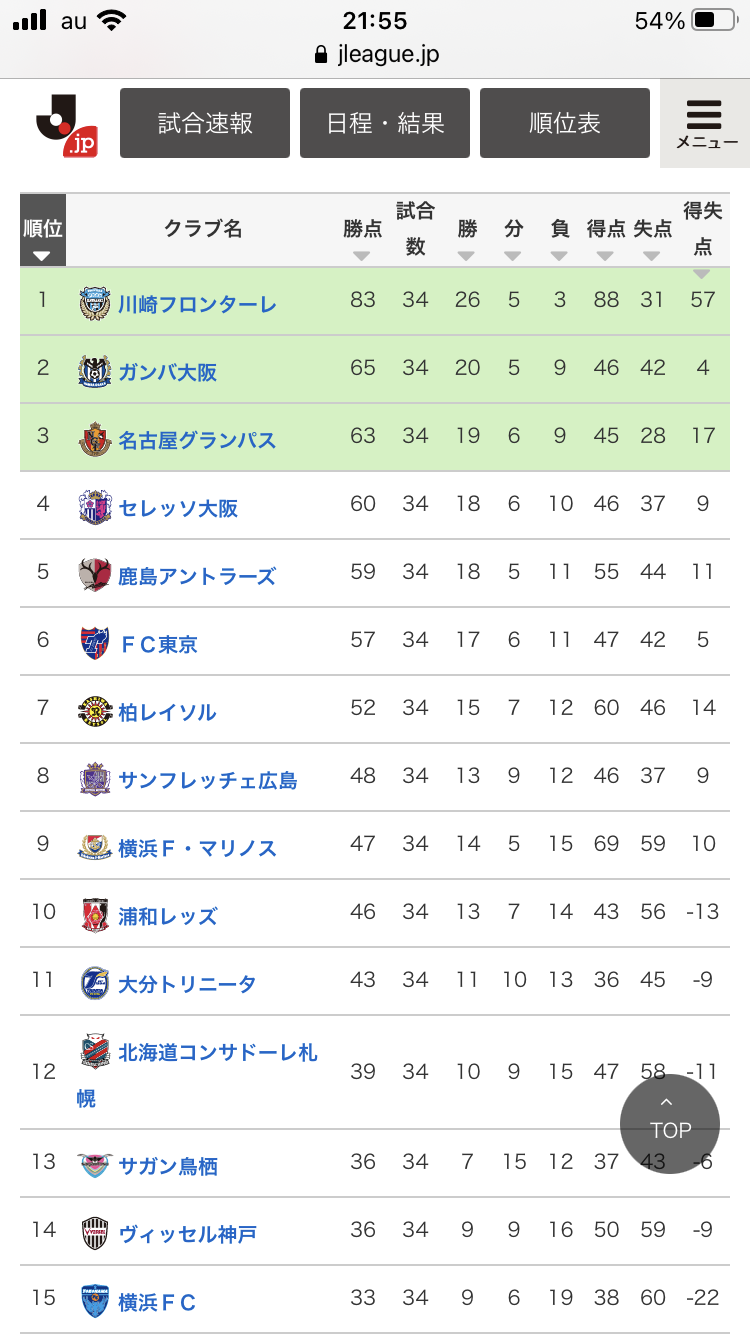This screenshot has height=1334, width=750.
Task: Click the Kawasaki Frontale club crest
Action: (x=94, y=303)
